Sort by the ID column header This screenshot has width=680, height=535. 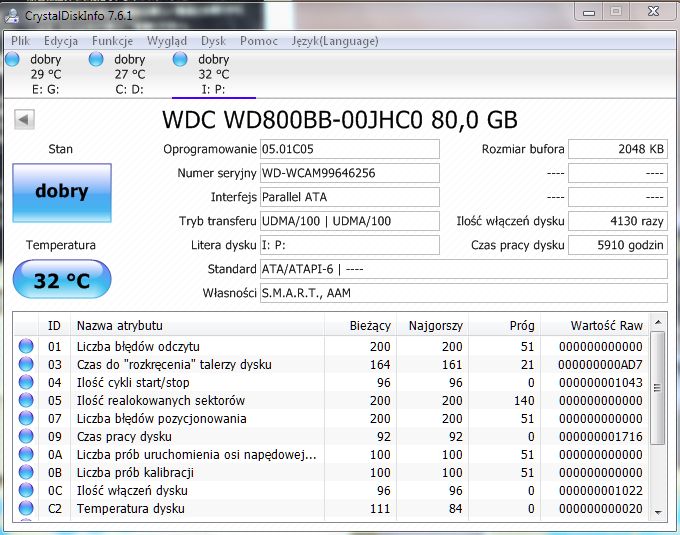[x=54, y=325]
